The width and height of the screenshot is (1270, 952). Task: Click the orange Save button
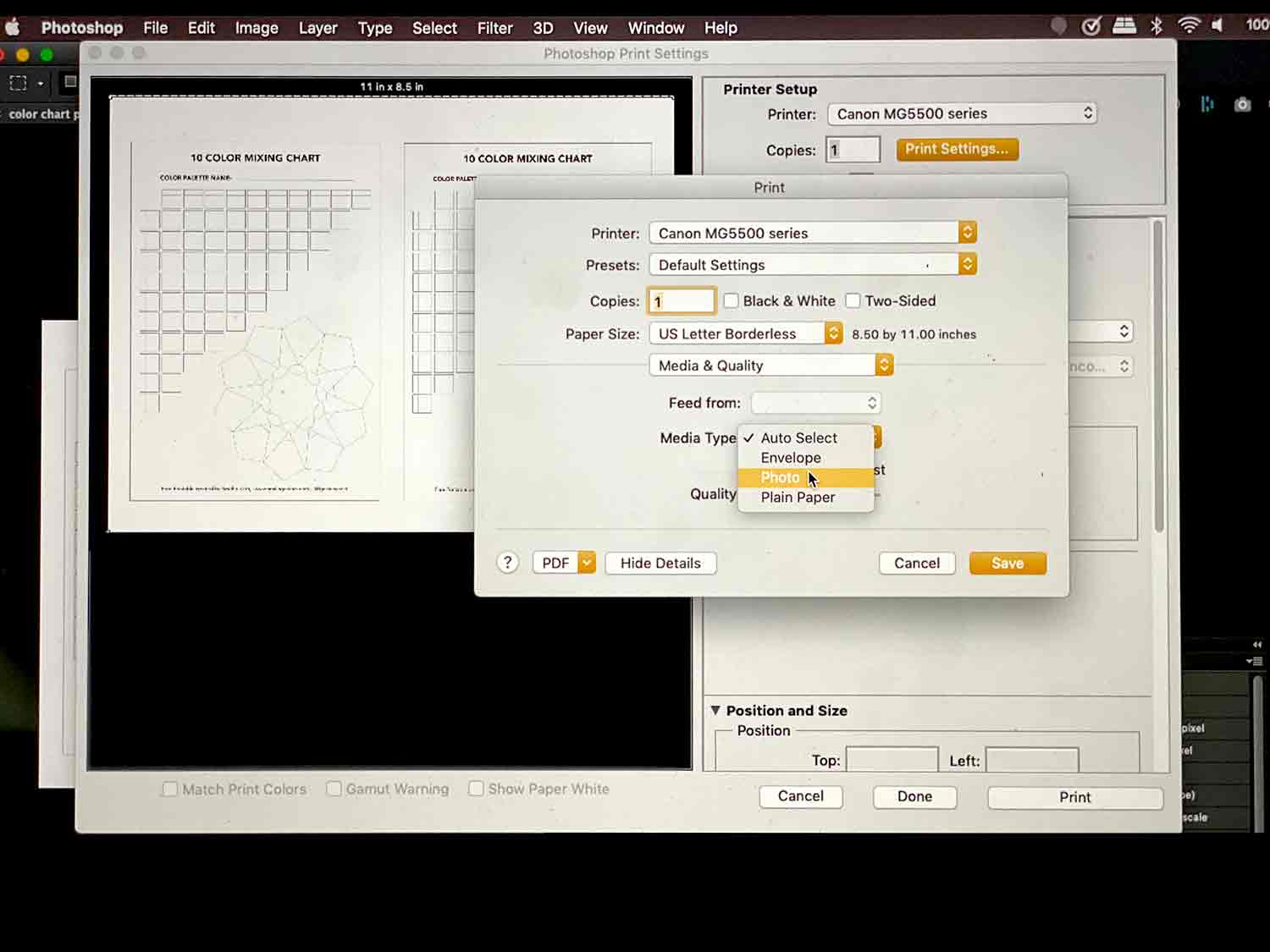pos(1008,564)
